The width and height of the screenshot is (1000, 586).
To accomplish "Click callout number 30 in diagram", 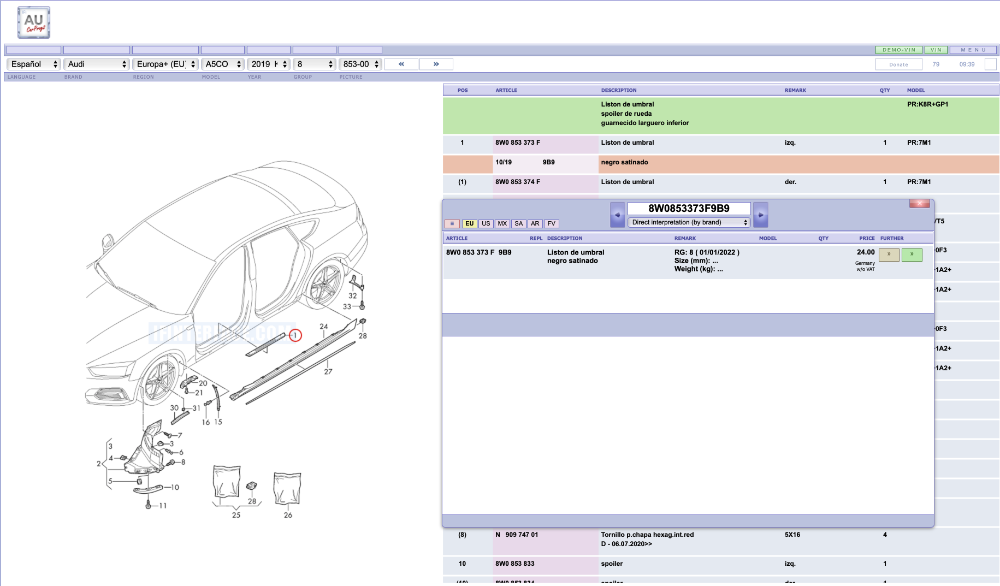I will click(174, 407).
